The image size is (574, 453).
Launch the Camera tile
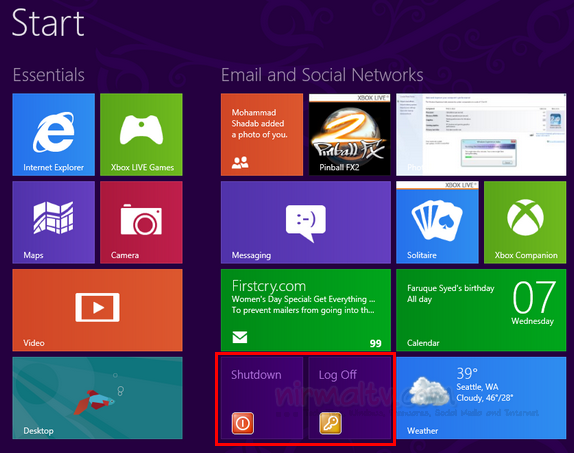point(141,222)
